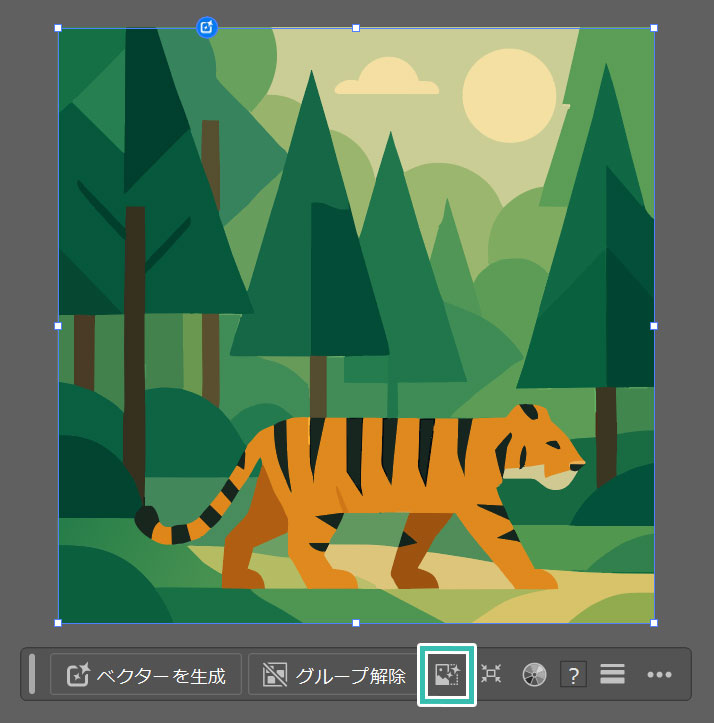Click the ベクターを生成 button
Image resolution: width=714 pixels, height=723 pixels.
point(146,675)
